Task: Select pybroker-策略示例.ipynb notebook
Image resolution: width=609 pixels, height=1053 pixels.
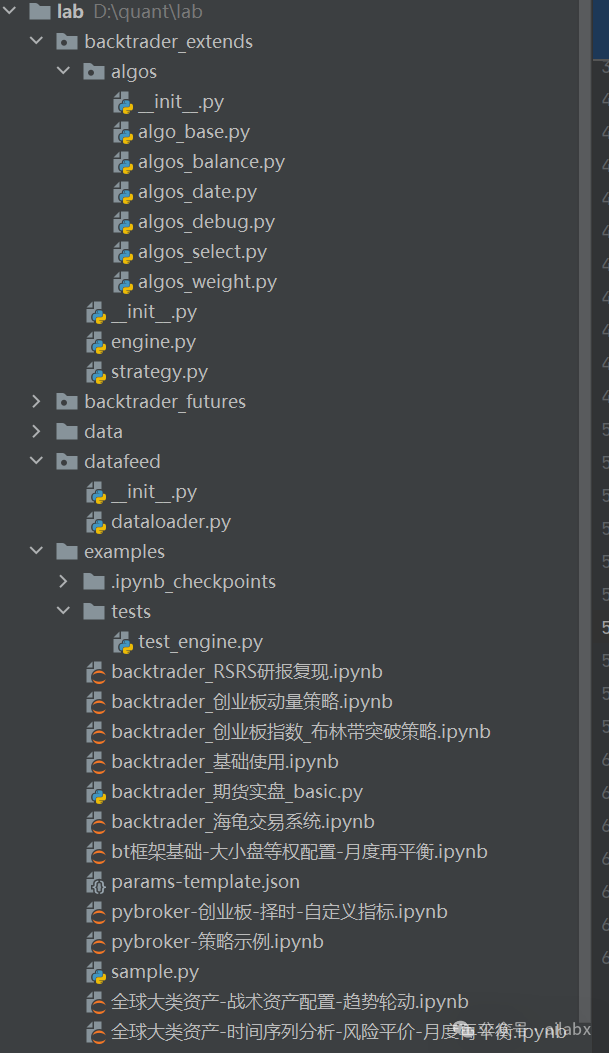Action: [x=218, y=942]
